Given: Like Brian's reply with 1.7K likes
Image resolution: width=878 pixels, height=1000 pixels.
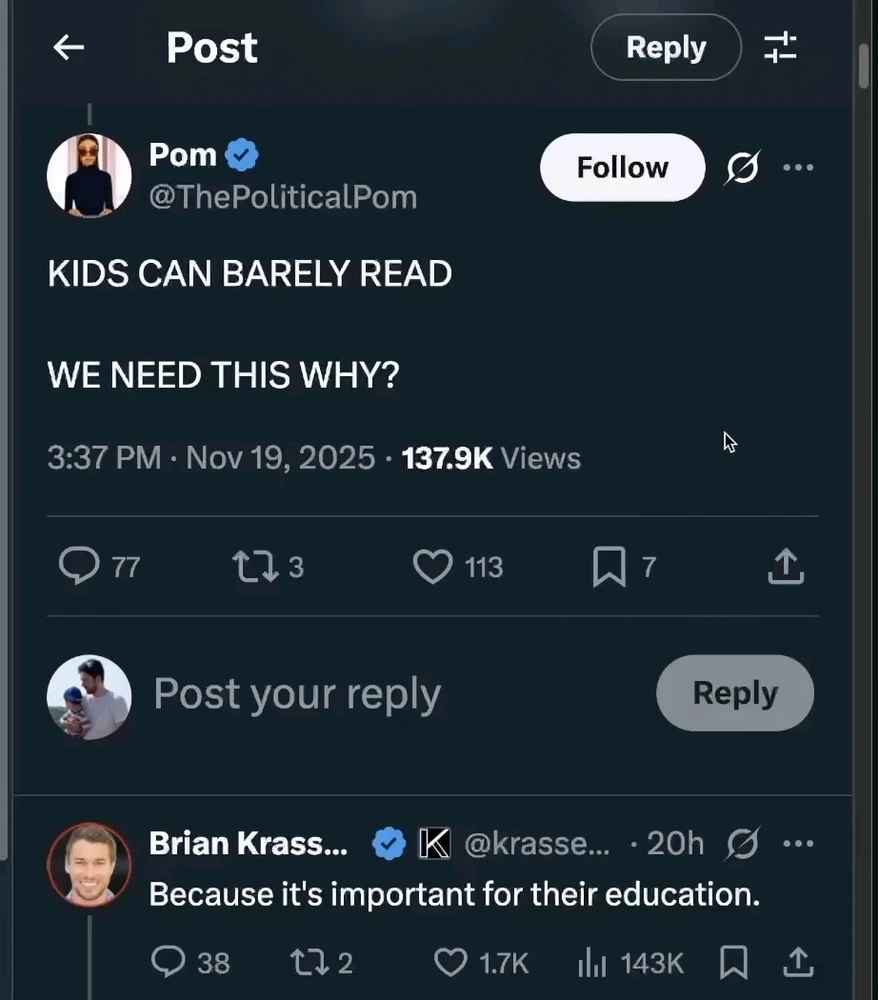Looking at the screenshot, I should (x=451, y=963).
